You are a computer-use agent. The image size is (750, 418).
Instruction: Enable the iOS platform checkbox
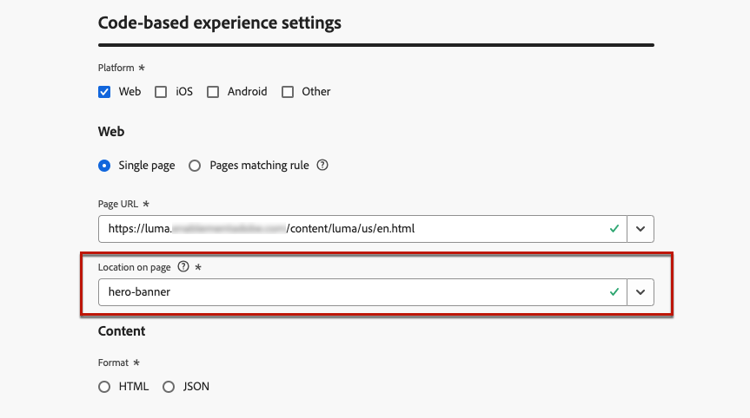[x=161, y=92]
